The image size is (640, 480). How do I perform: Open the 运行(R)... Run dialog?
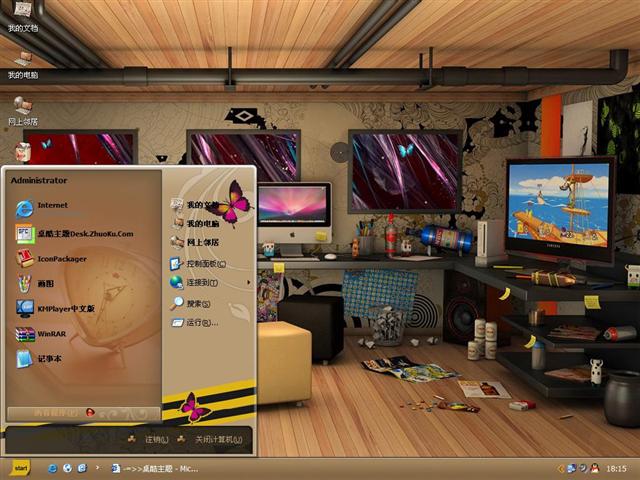tap(195, 323)
